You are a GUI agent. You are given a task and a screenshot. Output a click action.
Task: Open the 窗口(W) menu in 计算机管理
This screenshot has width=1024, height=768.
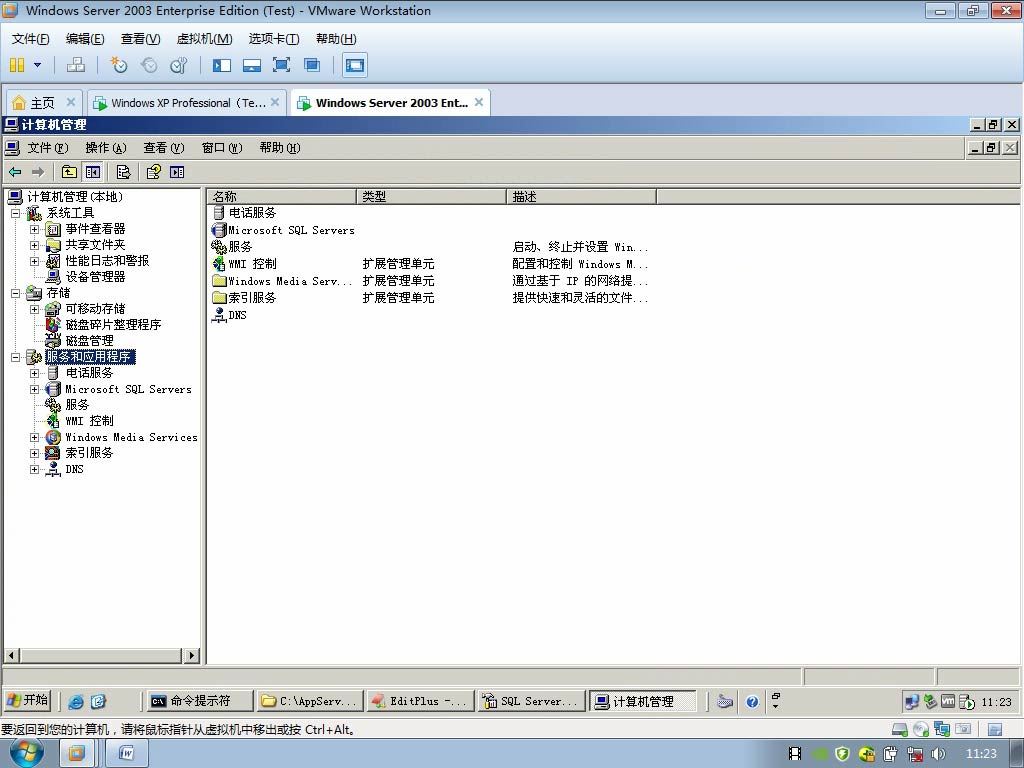pyautogui.click(x=222, y=148)
